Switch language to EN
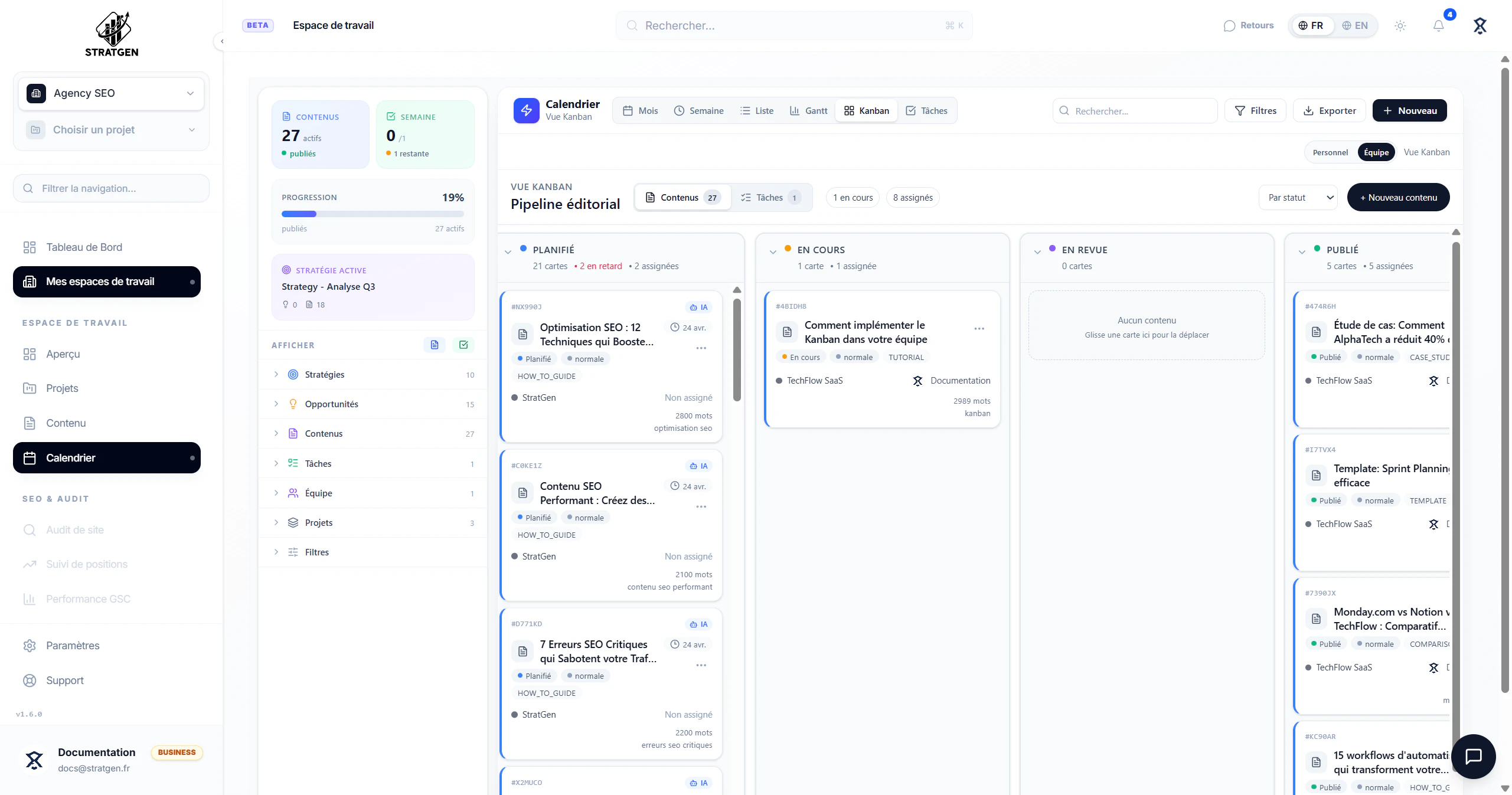The width and height of the screenshot is (1512, 795). pyautogui.click(x=1355, y=25)
